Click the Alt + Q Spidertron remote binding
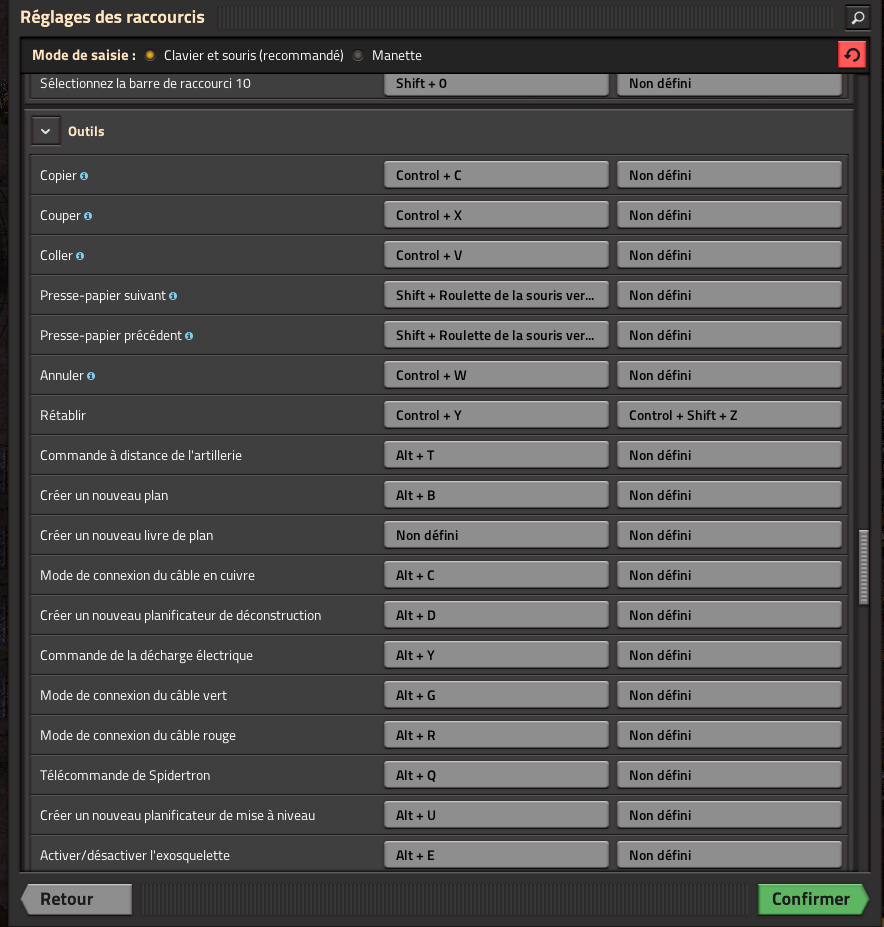884x927 pixels. point(496,775)
